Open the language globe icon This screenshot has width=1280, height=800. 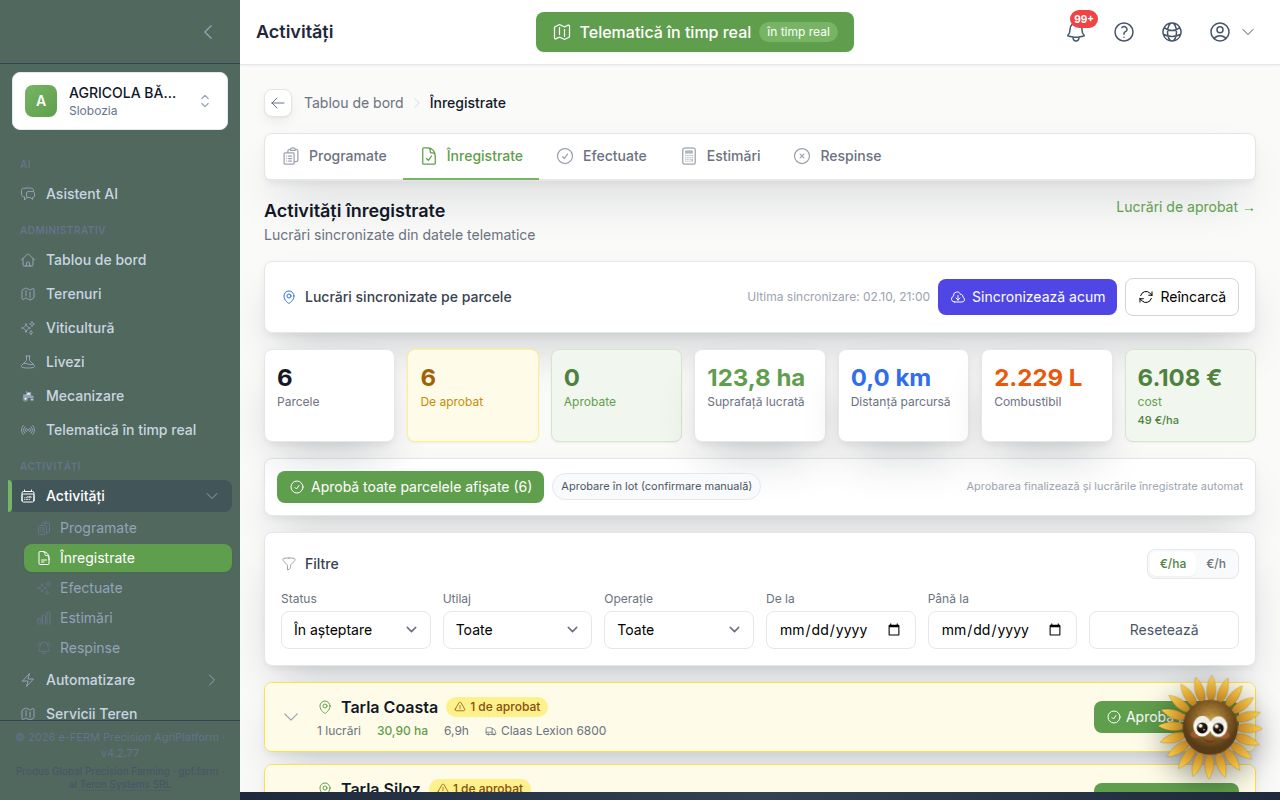click(x=1172, y=32)
